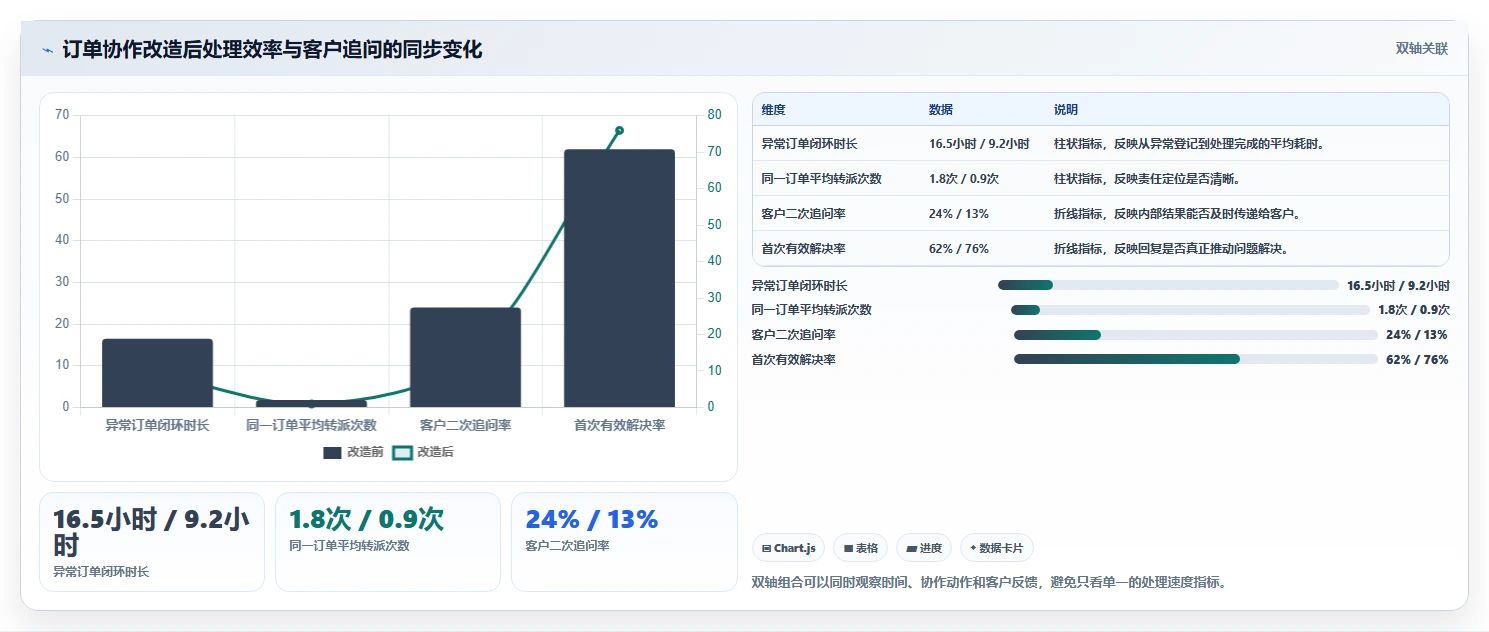The width and height of the screenshot is (1489, 632).
Task: Select the 进度 chip
Action: 924,548
